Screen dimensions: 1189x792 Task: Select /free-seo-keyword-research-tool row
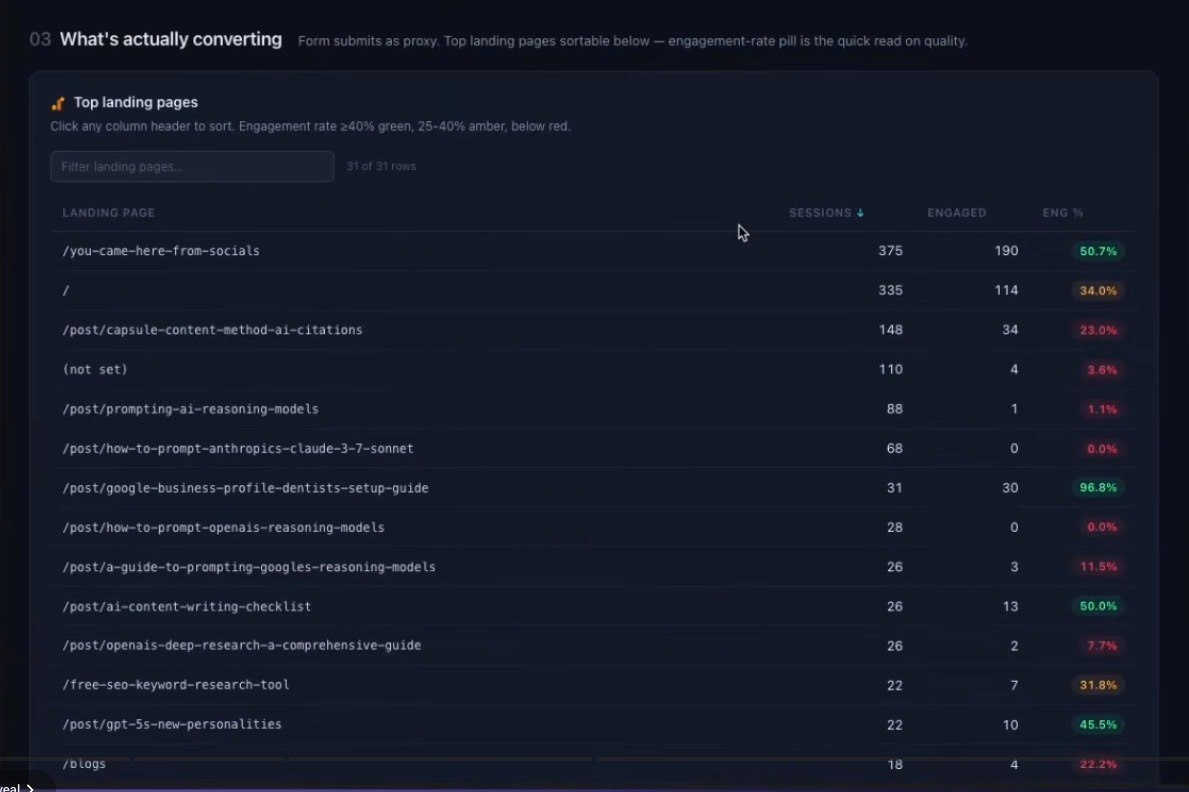[x=593, y=685]
